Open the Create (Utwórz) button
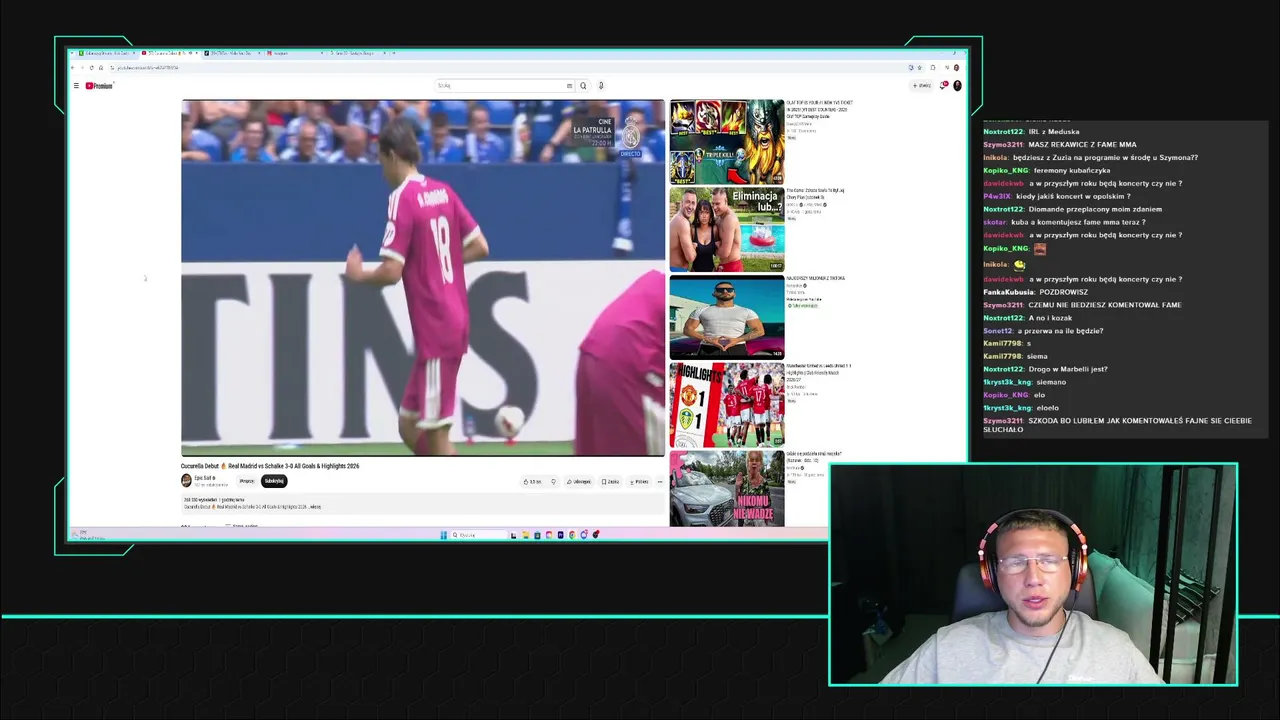This screenshot has height=720, width=1280. click(x=922, y=86)
